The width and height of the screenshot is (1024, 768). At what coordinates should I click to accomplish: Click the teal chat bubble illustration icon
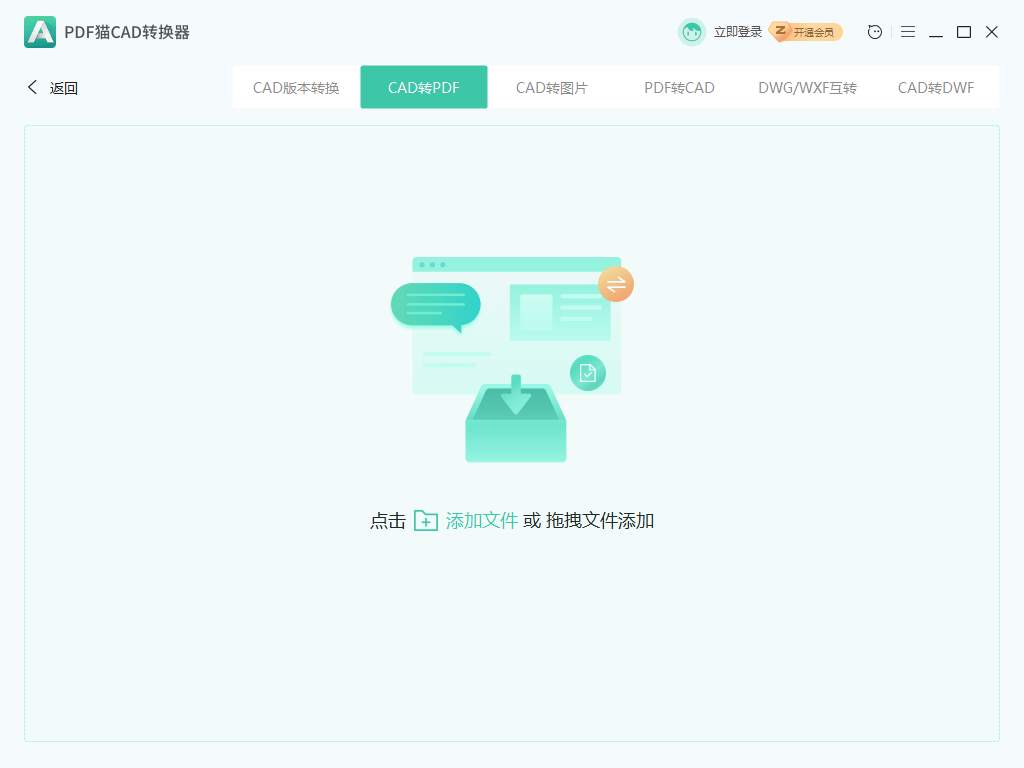coord(434,303)
